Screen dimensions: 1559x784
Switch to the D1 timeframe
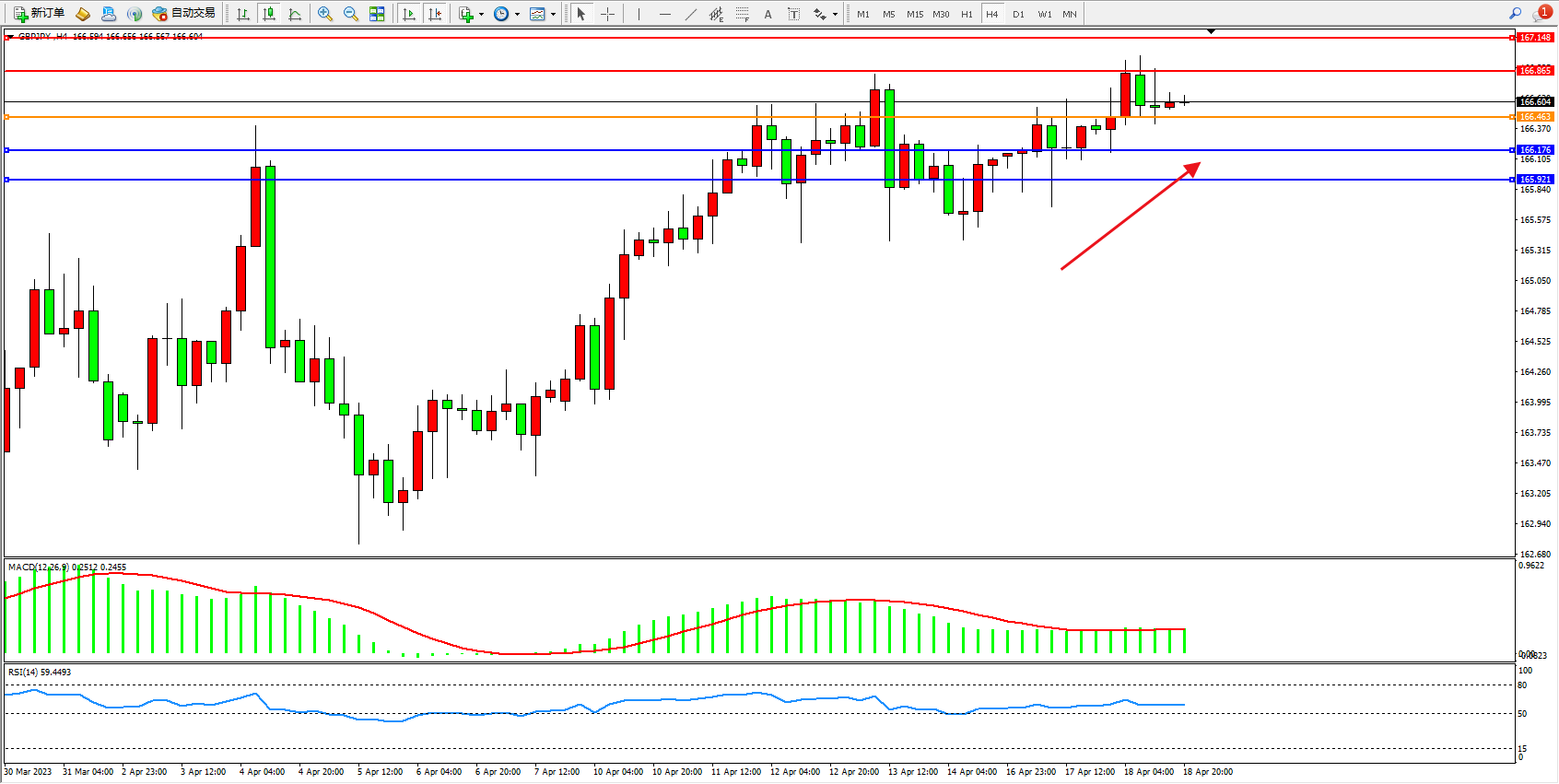point(1018,14)
